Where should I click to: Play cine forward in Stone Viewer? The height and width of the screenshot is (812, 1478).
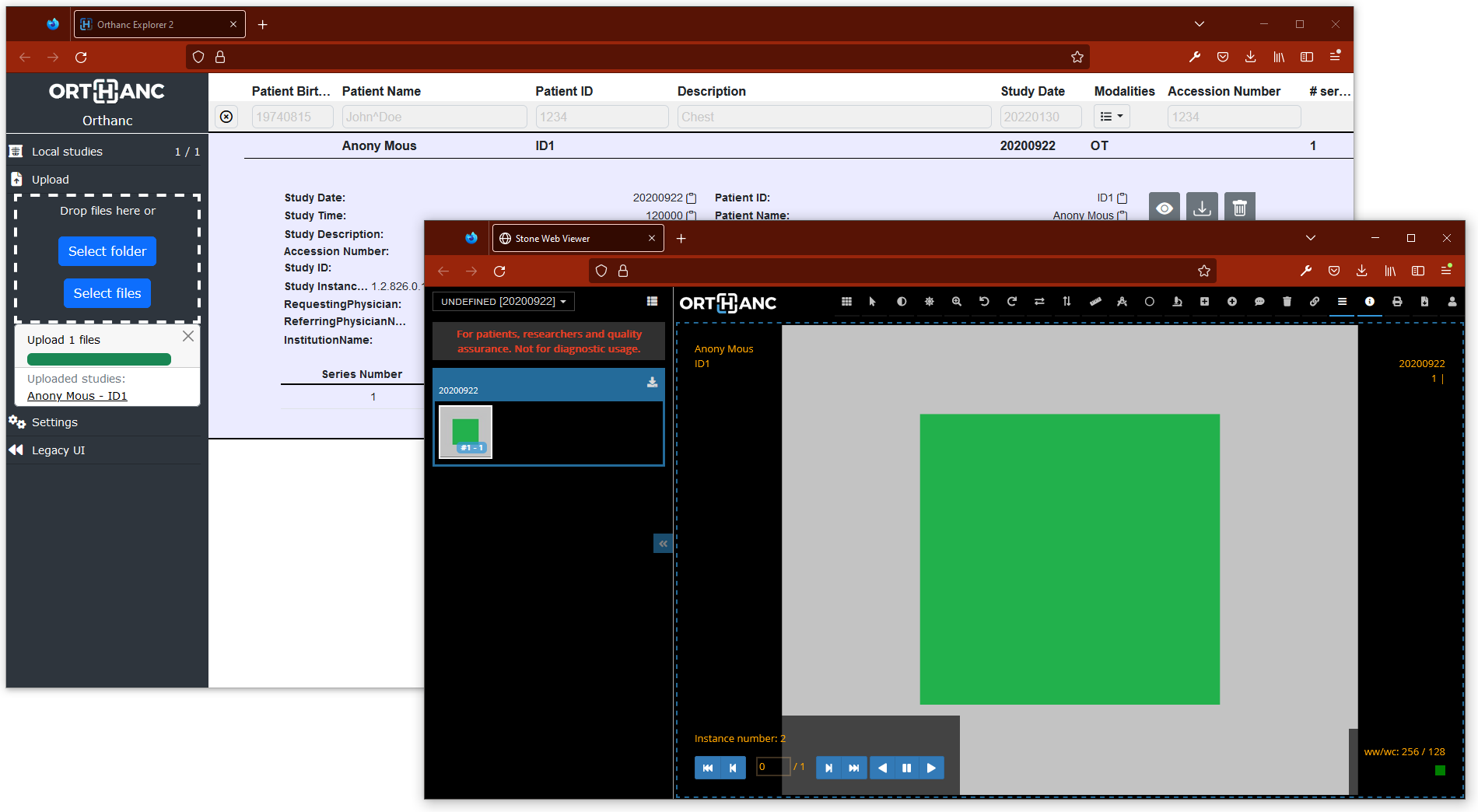point(931,768)
